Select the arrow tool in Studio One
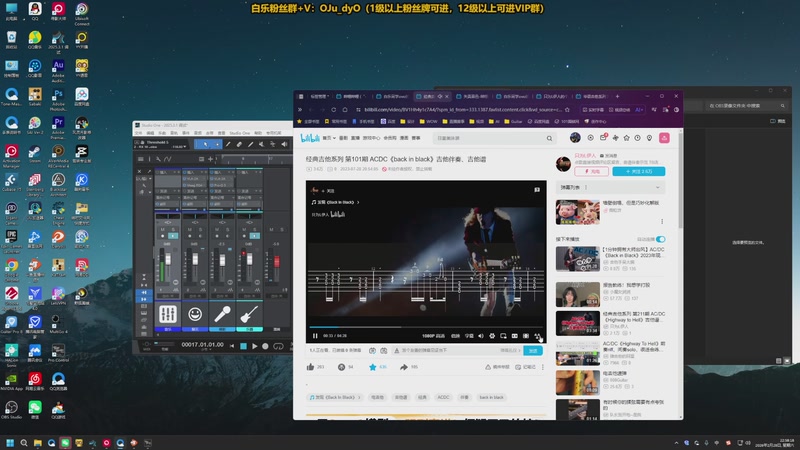This screenshot has width=800, height=450. pos(206,144)
